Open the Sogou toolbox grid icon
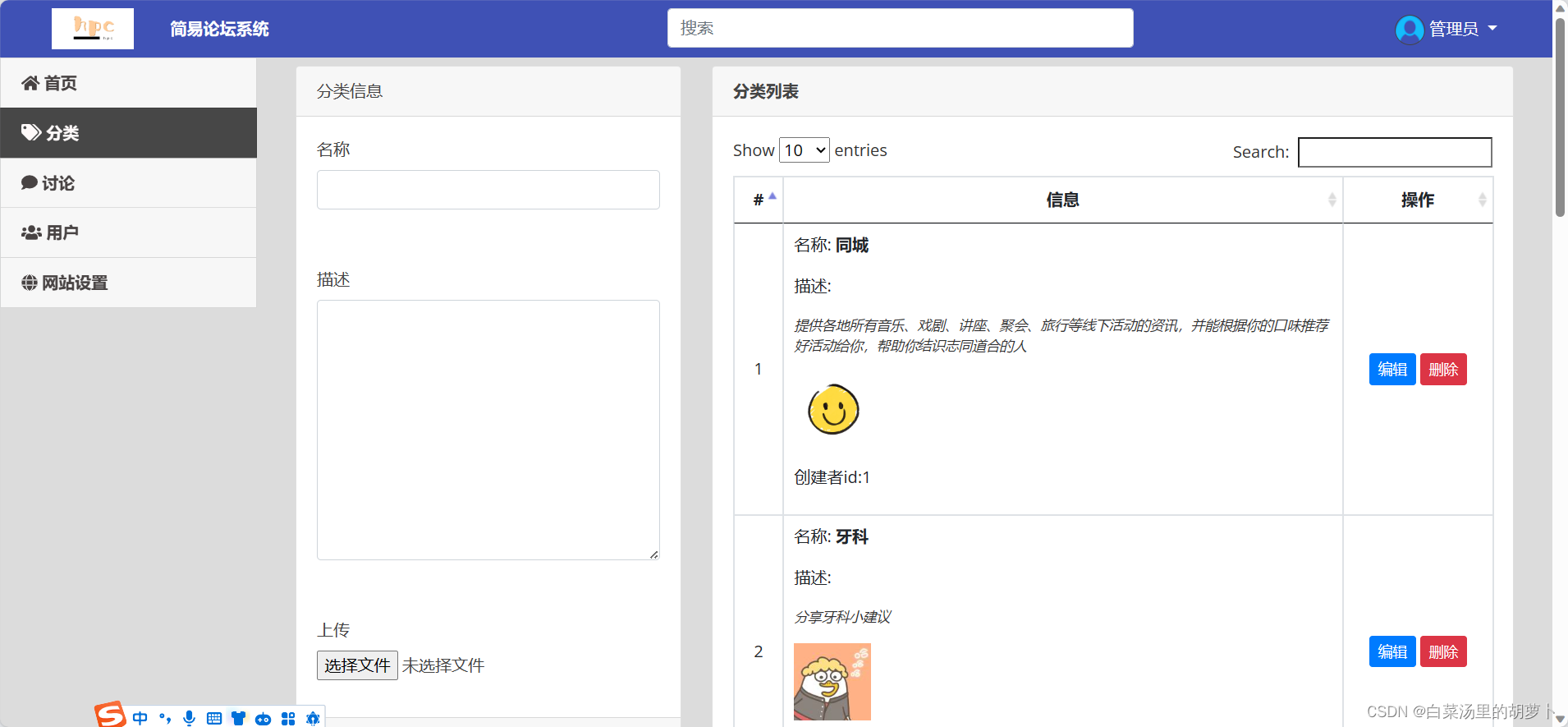Viewport: 1568px width, 727px height. (288, 718)
